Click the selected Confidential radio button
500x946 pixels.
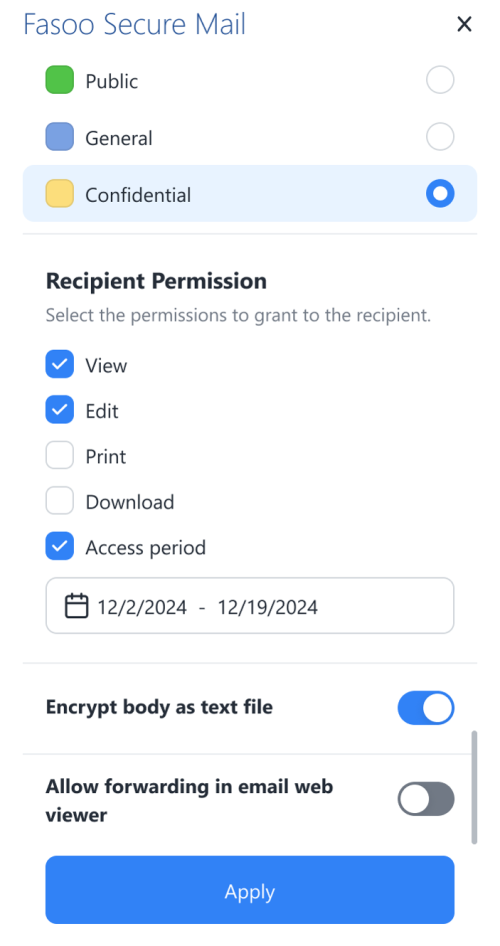point(440,194)
